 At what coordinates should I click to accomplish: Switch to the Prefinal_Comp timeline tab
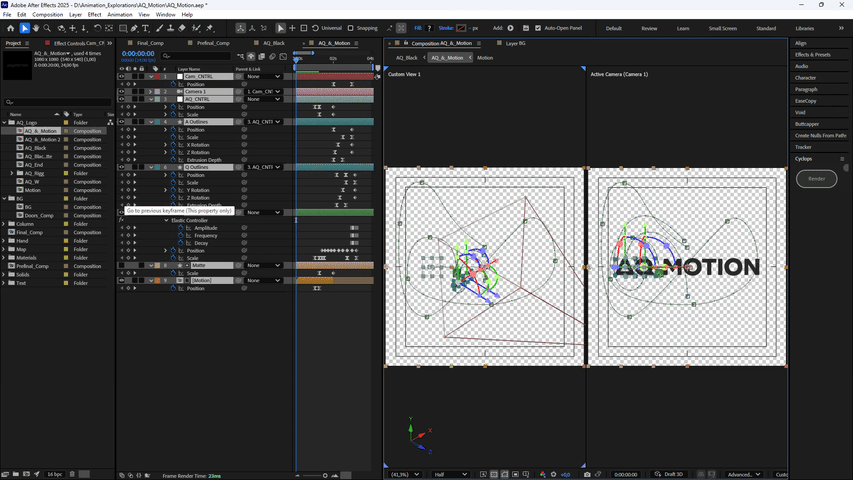point(213,43)
